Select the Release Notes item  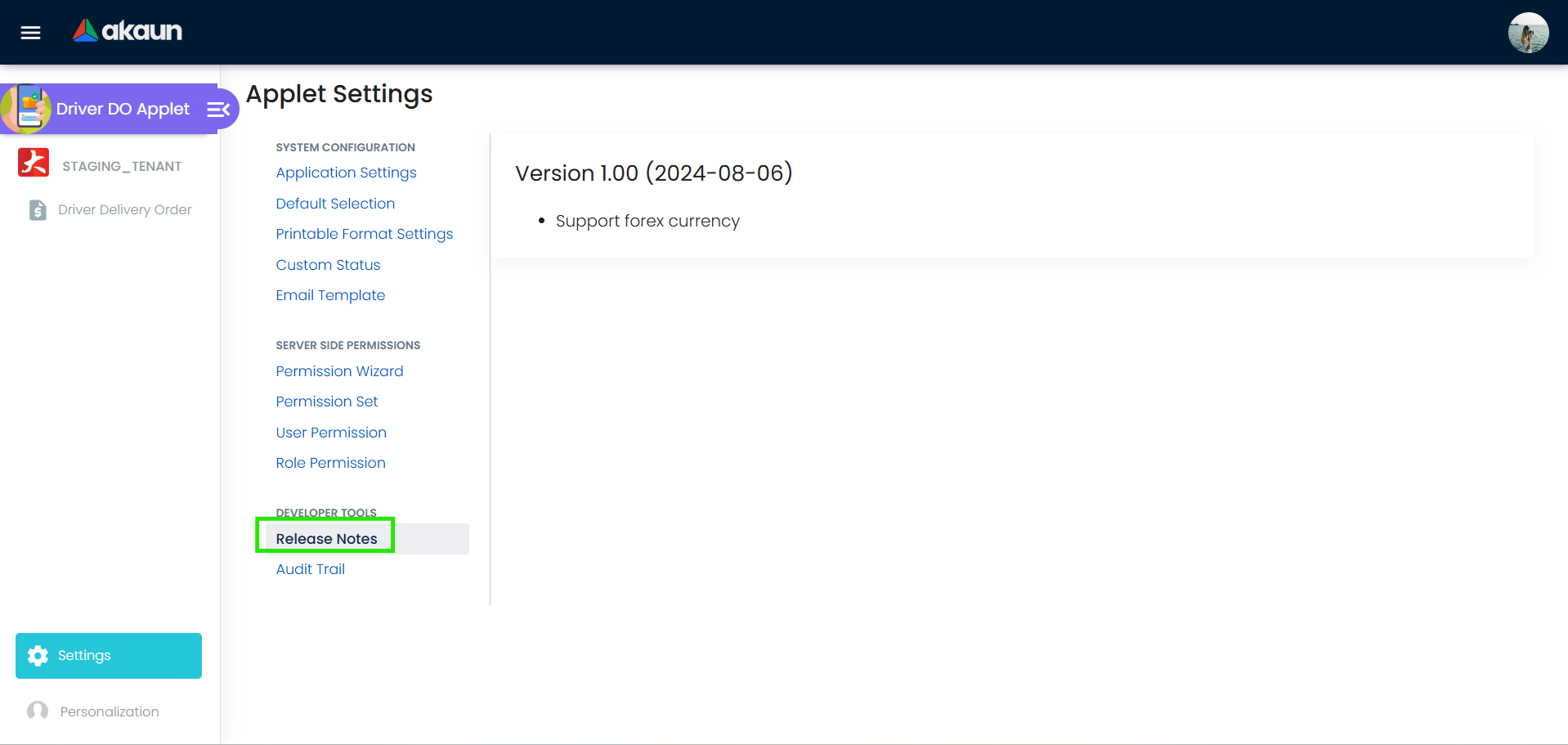click(x=325, y=538)
